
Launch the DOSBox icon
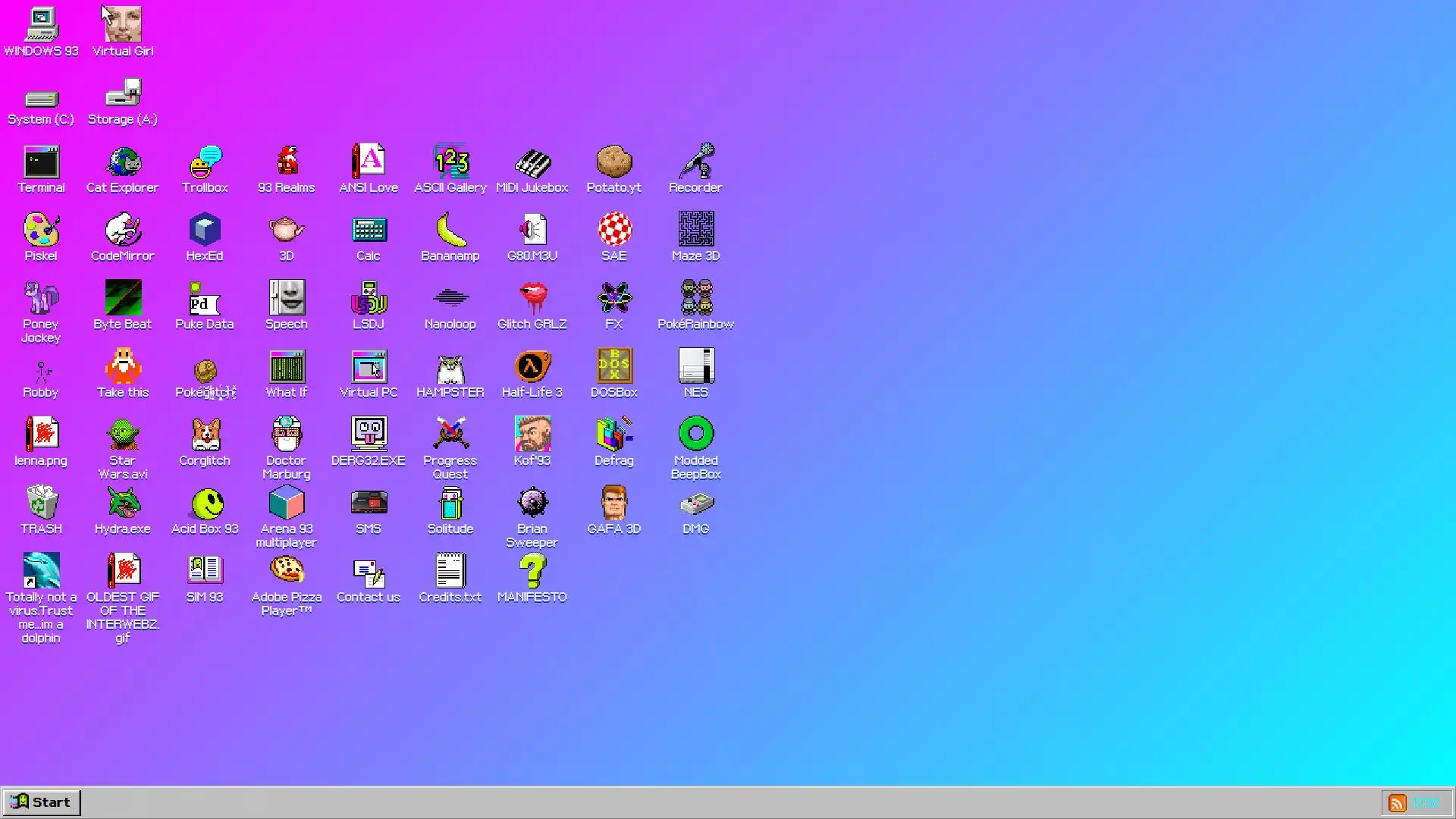[614, 367]
